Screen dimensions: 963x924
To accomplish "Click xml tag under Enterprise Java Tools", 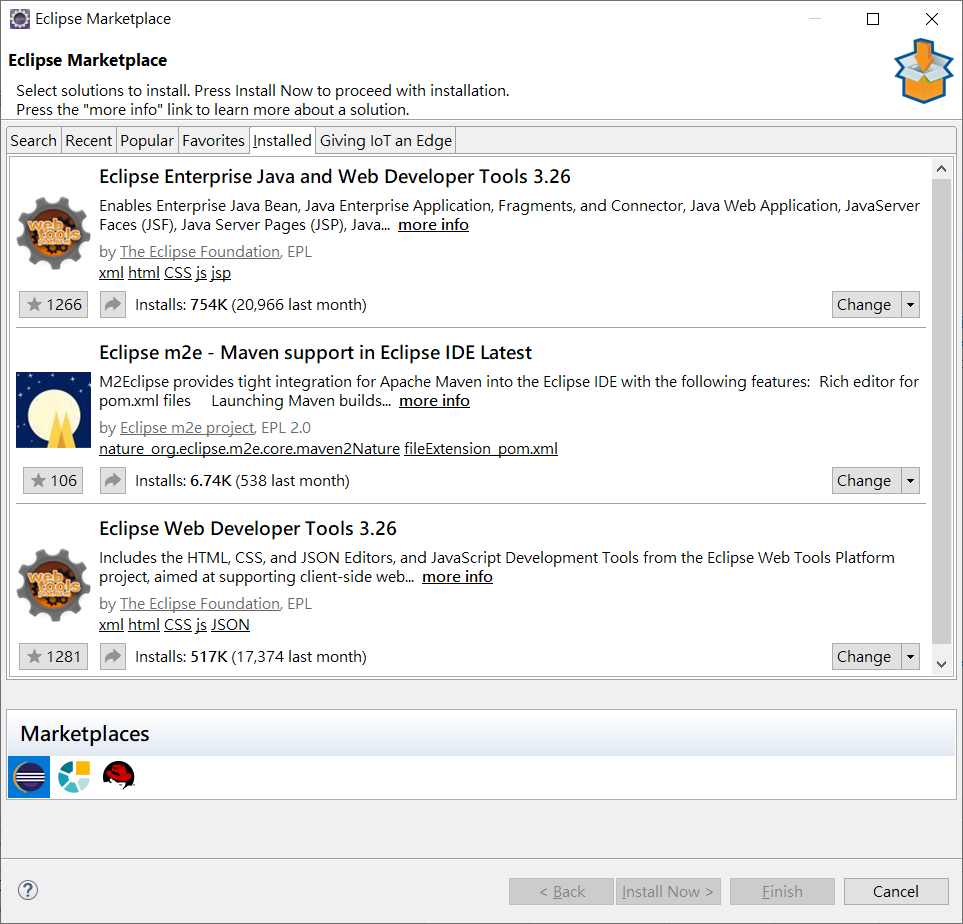I will 111,273.
